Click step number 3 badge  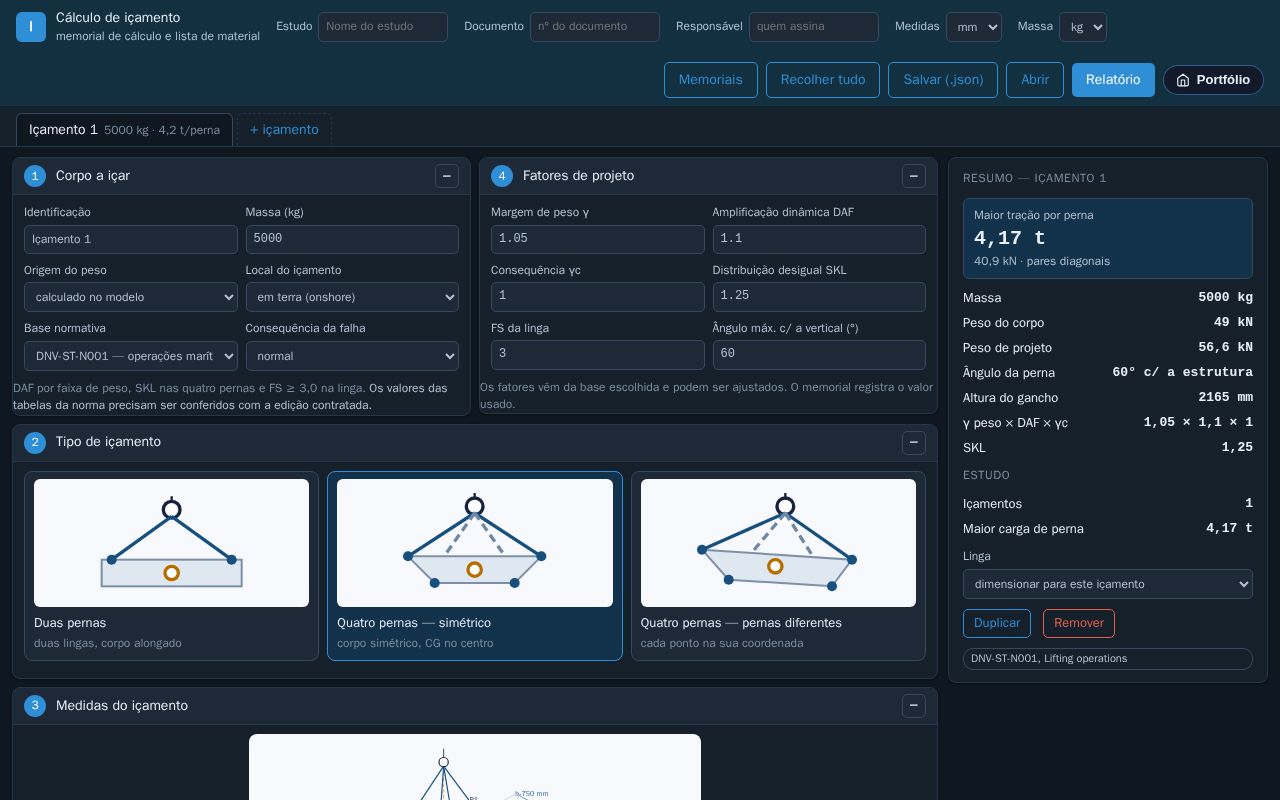click(x=35, y=706)
